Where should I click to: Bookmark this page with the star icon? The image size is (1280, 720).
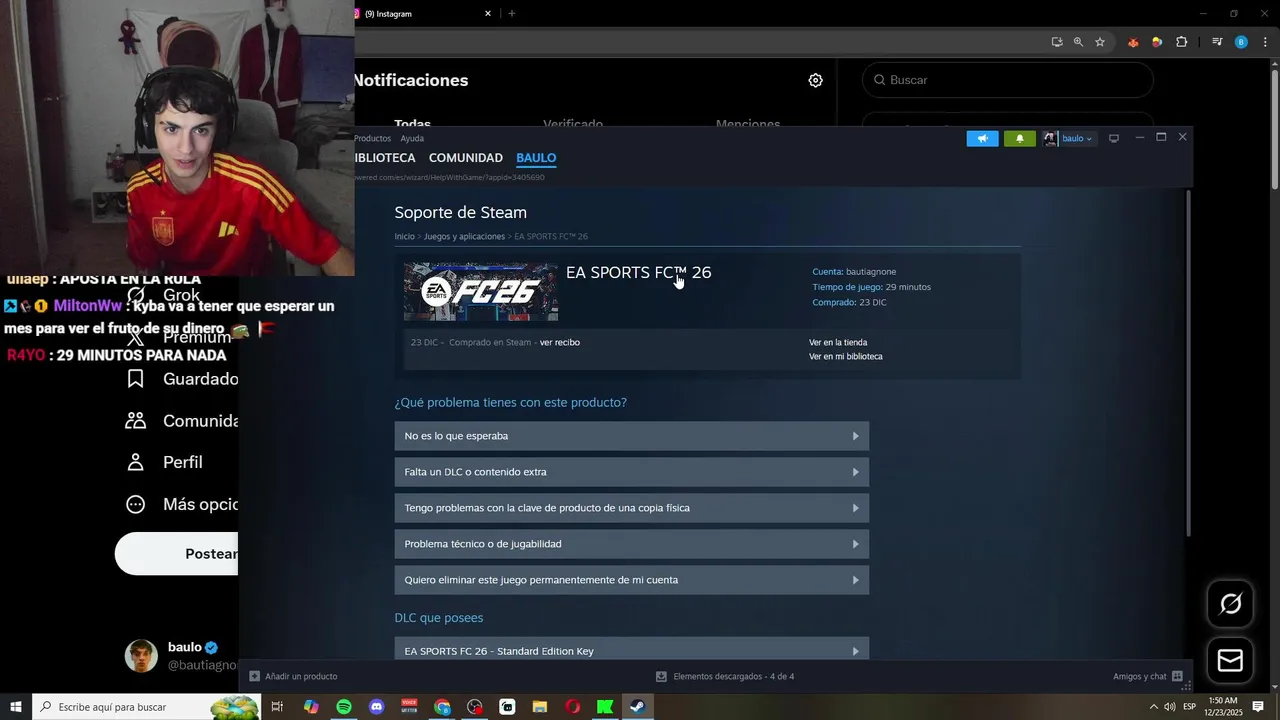(x=1100, y=42)
